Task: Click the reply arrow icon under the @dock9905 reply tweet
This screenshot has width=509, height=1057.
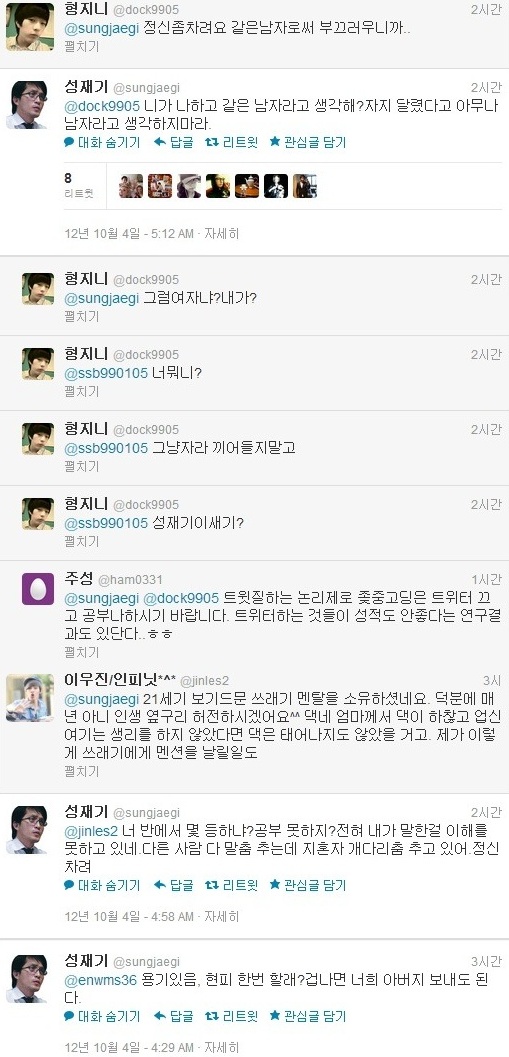Action: tap(160, 142)
